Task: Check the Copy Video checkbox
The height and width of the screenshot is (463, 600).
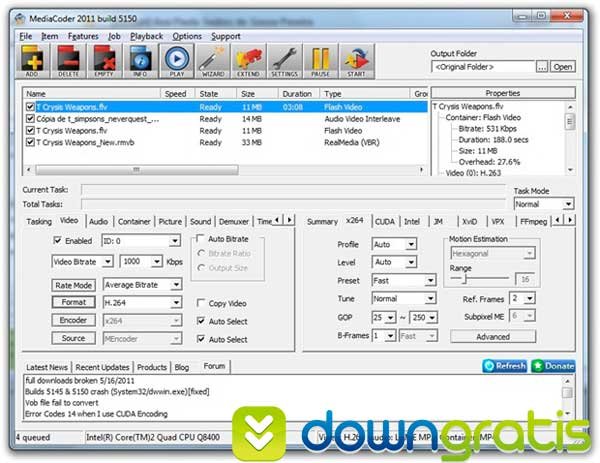Action: point(202,302)
